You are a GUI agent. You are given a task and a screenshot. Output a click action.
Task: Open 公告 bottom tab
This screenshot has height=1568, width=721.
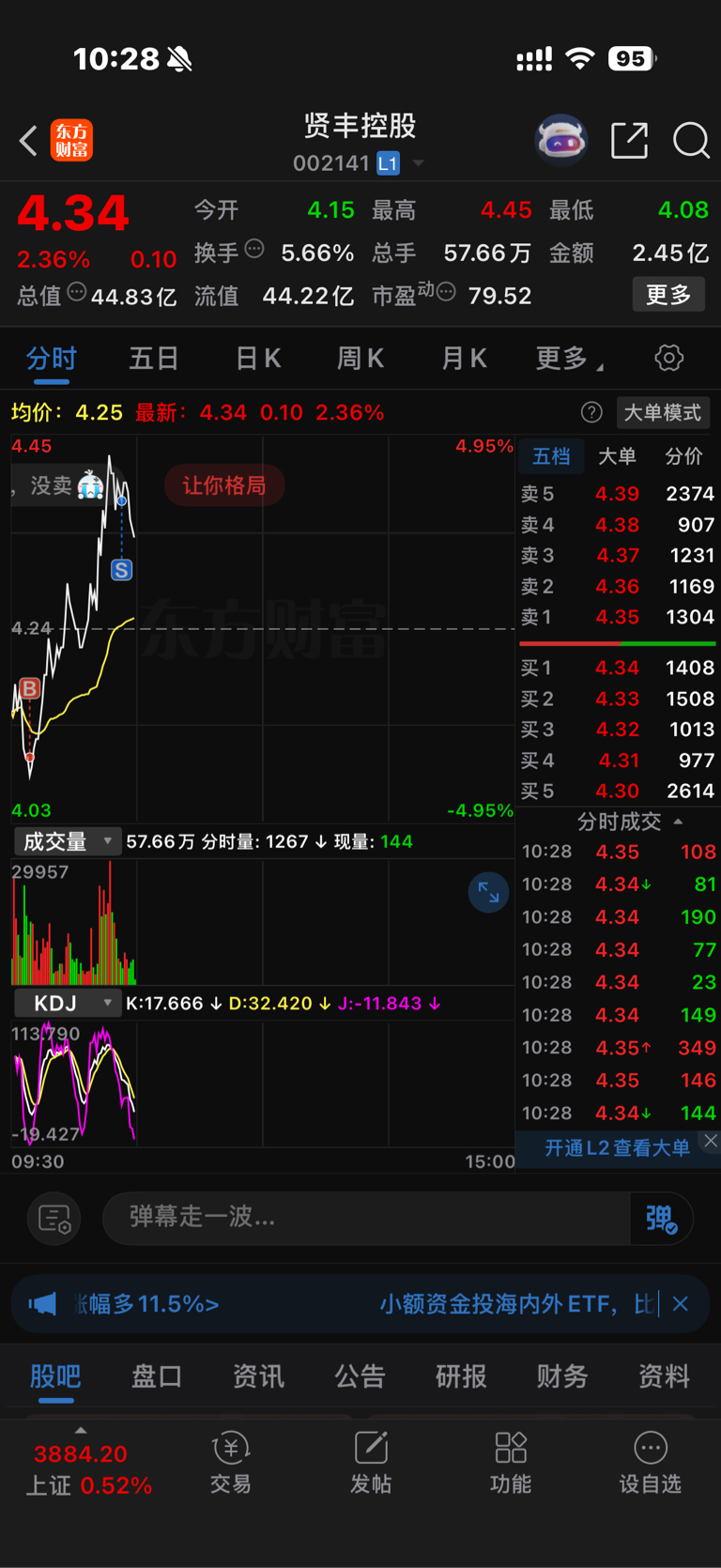click(360, 1376)
